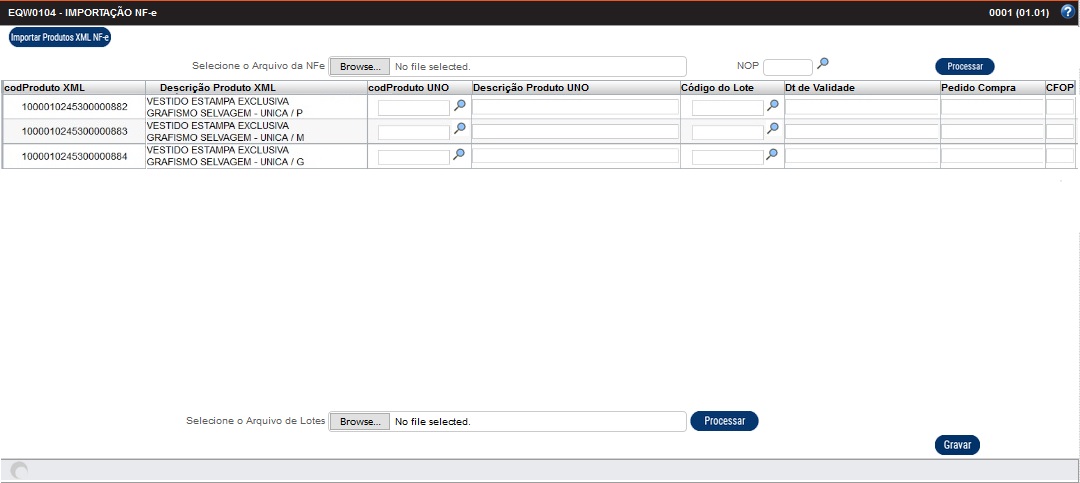Click the help question mark icon
1080x483 pixels.
coord(1067,12)
